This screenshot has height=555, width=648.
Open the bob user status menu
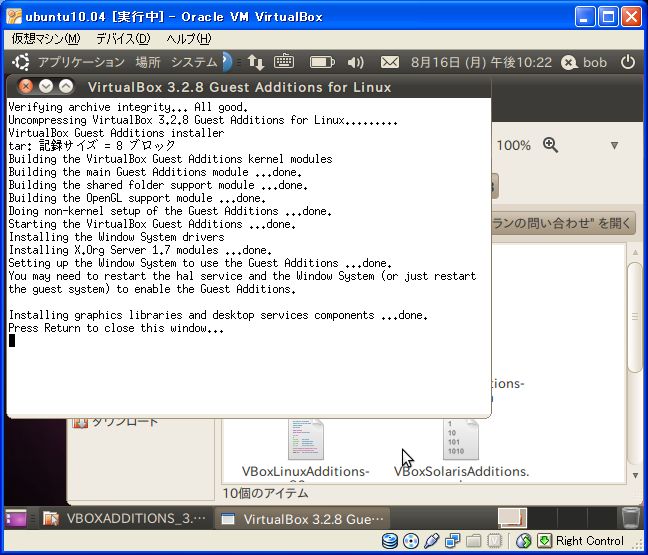[584, 62]
